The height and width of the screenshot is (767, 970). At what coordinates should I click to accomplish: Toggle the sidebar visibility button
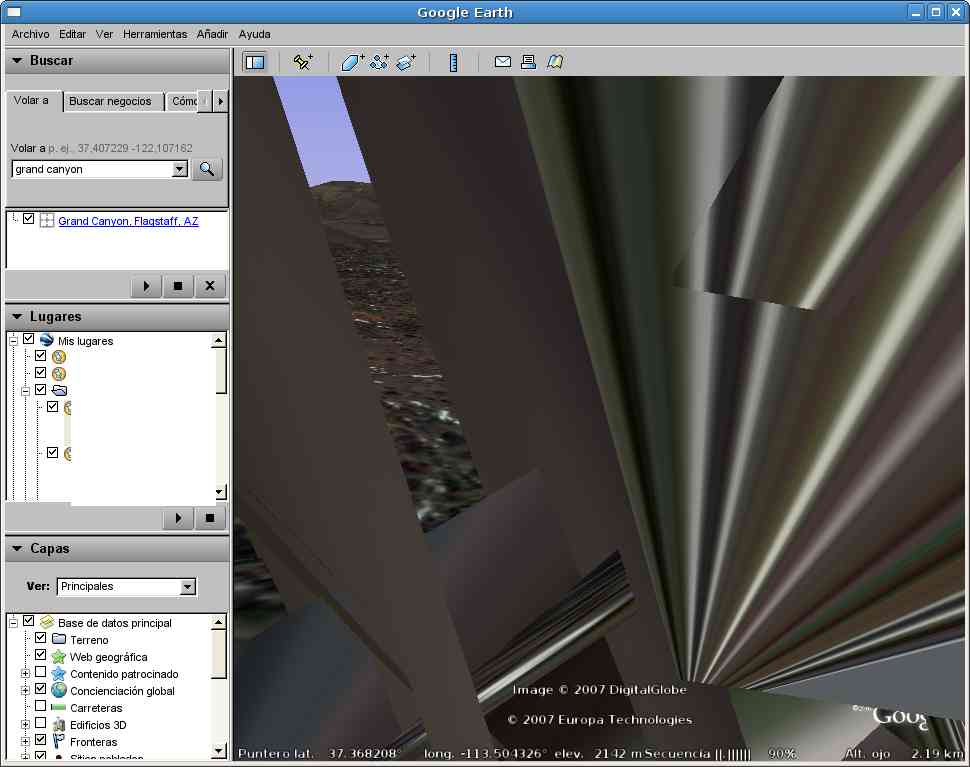[255, 62]
